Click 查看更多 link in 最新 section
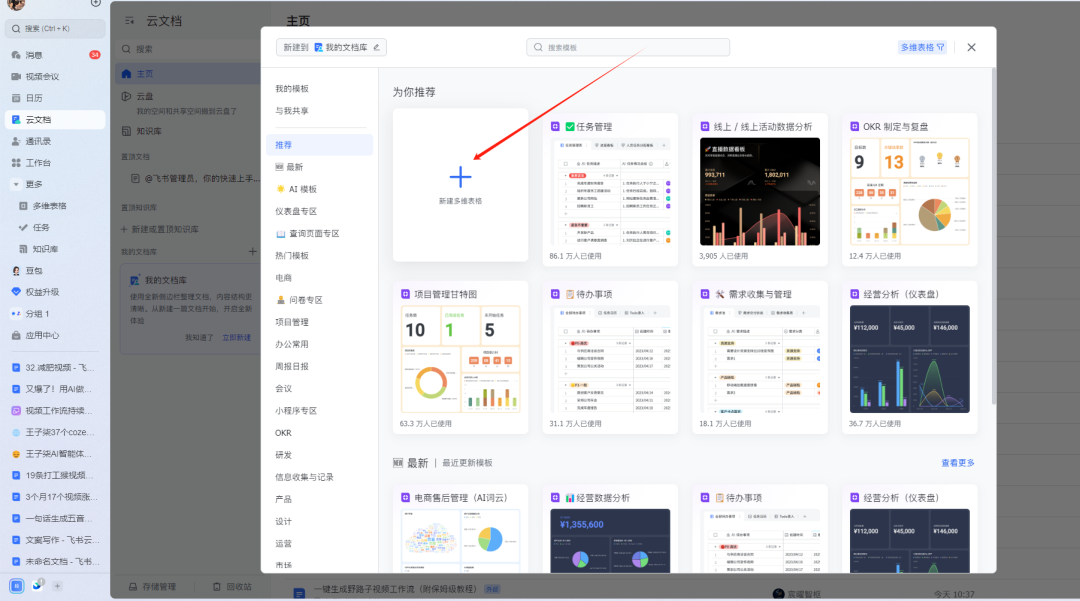This screenshot has width=1080, height=601. 957,463
